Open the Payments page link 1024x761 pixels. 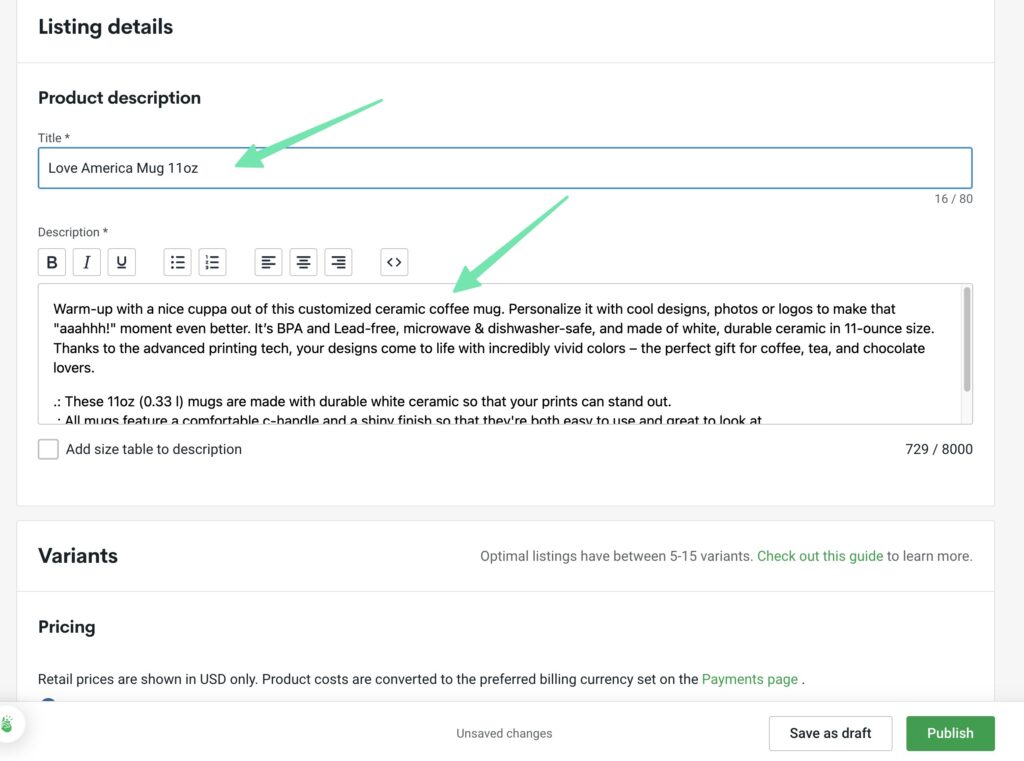[x=749, y=679]
